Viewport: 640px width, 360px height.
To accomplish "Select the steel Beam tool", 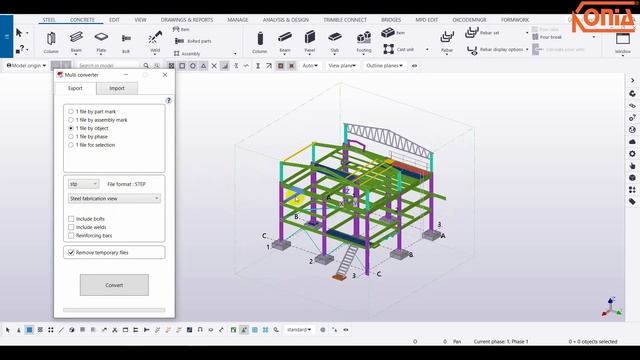I will coord(76,41).
